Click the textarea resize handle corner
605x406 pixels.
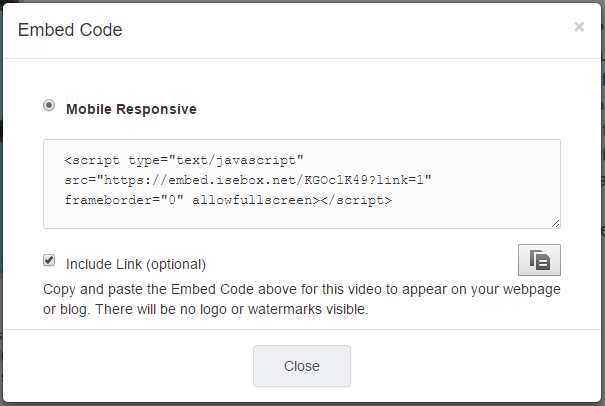(x=556, y=223)
